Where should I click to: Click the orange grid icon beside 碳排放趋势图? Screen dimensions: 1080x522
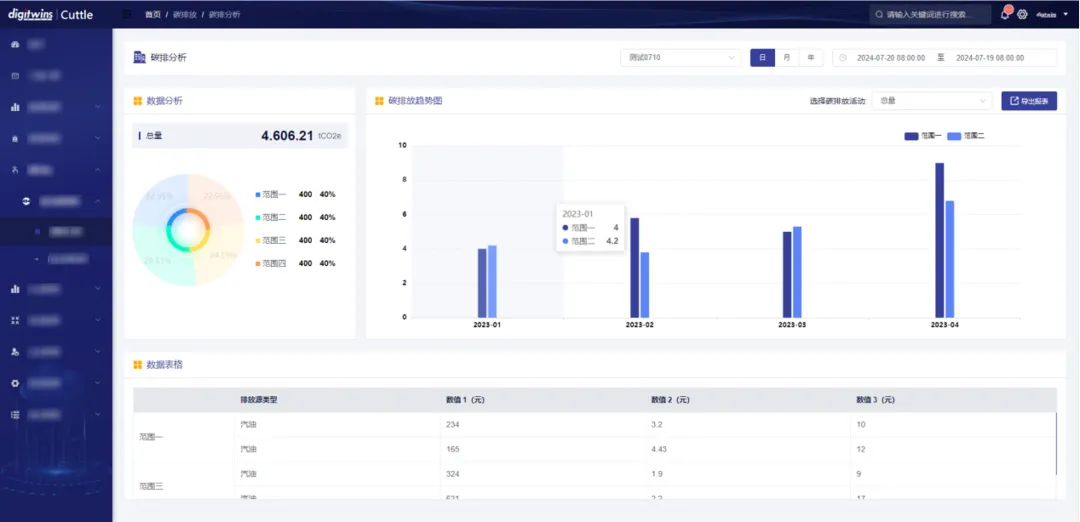coord(379,101)
